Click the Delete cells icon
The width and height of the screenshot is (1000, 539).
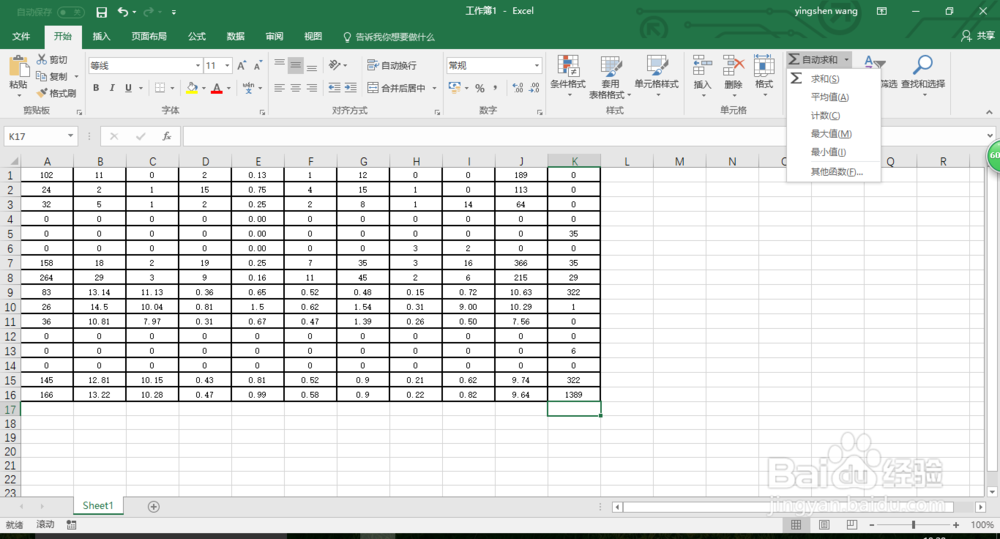(x=733, y=66)
